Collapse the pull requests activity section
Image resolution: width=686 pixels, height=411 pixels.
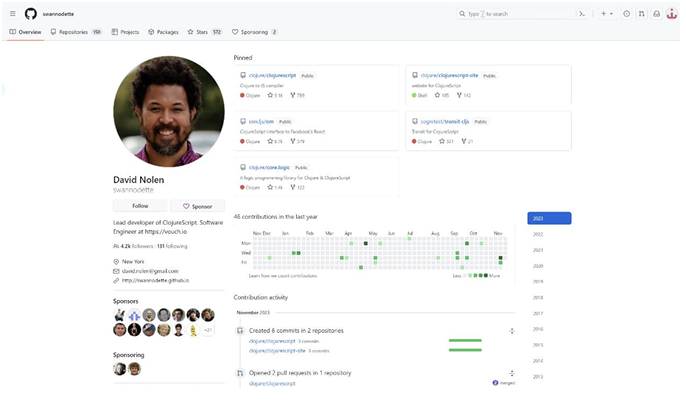pos(512,372)
